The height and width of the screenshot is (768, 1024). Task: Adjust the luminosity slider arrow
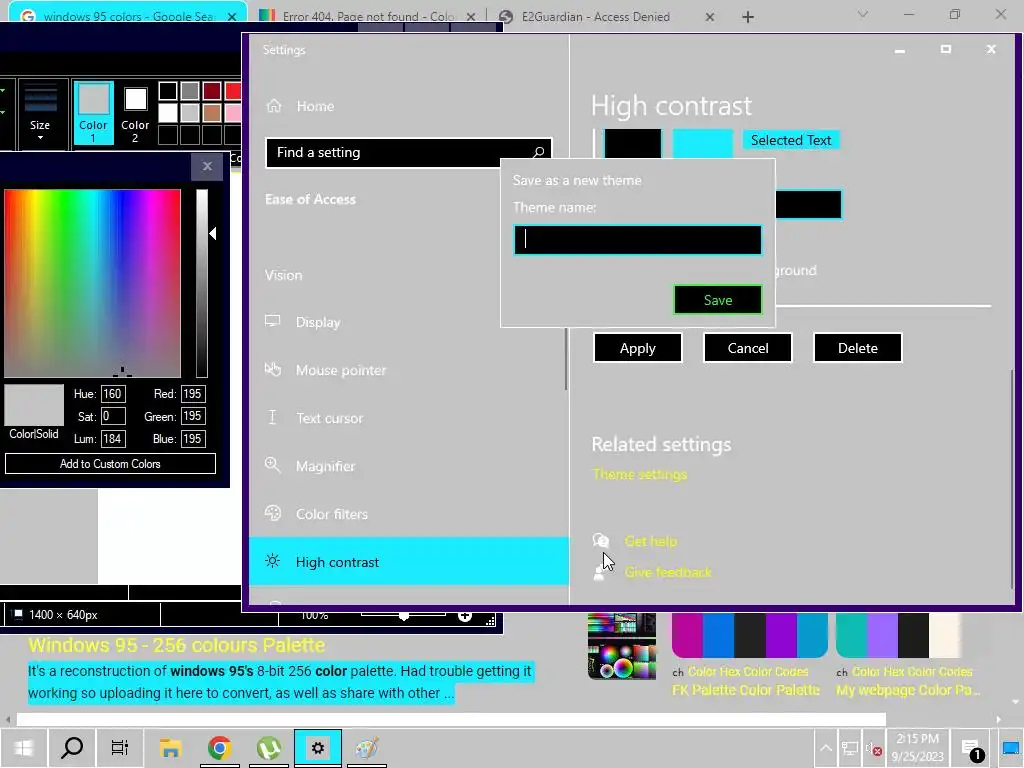[x=213, y=233]
